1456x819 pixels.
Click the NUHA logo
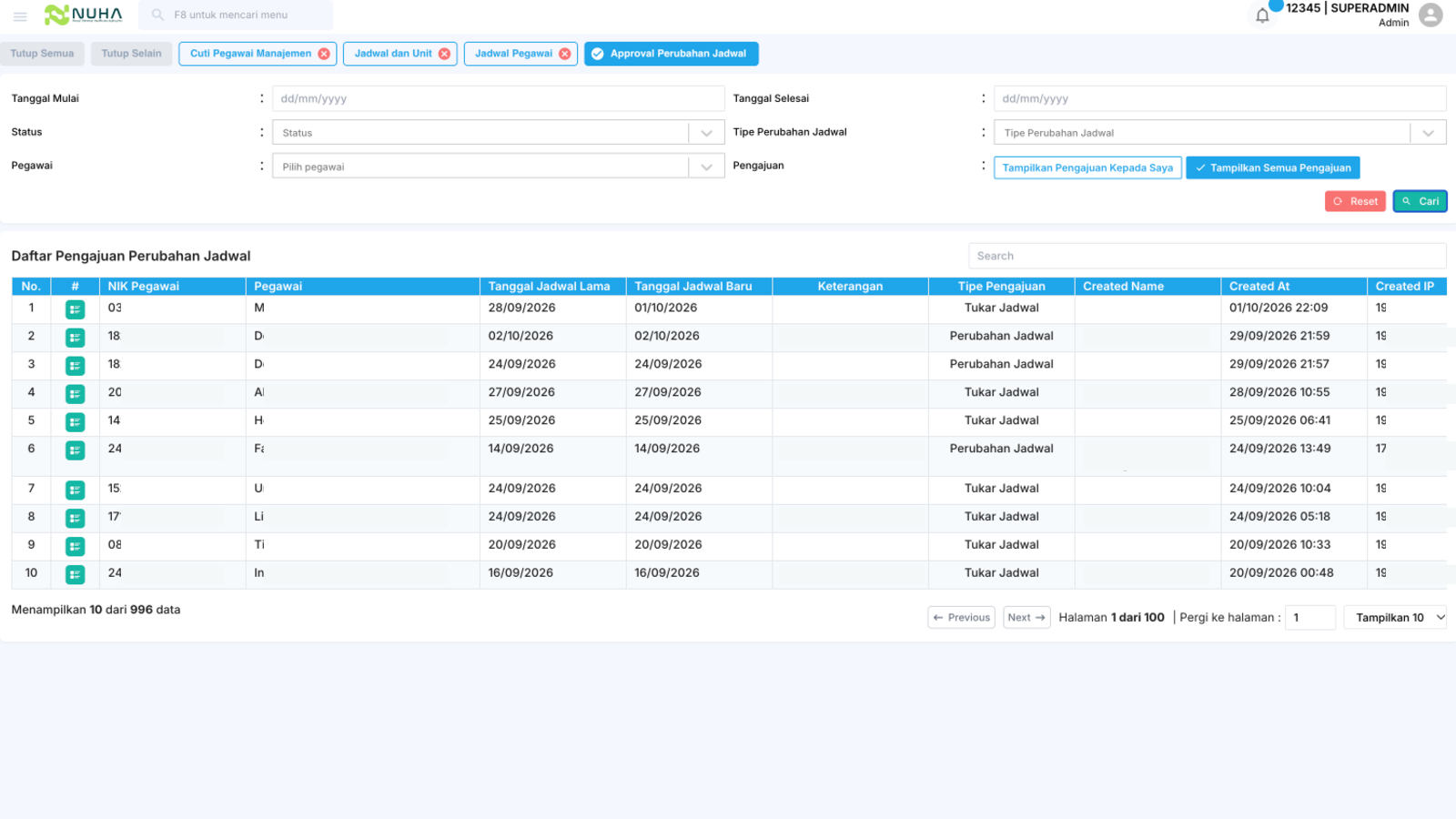(x=83, y=15)
